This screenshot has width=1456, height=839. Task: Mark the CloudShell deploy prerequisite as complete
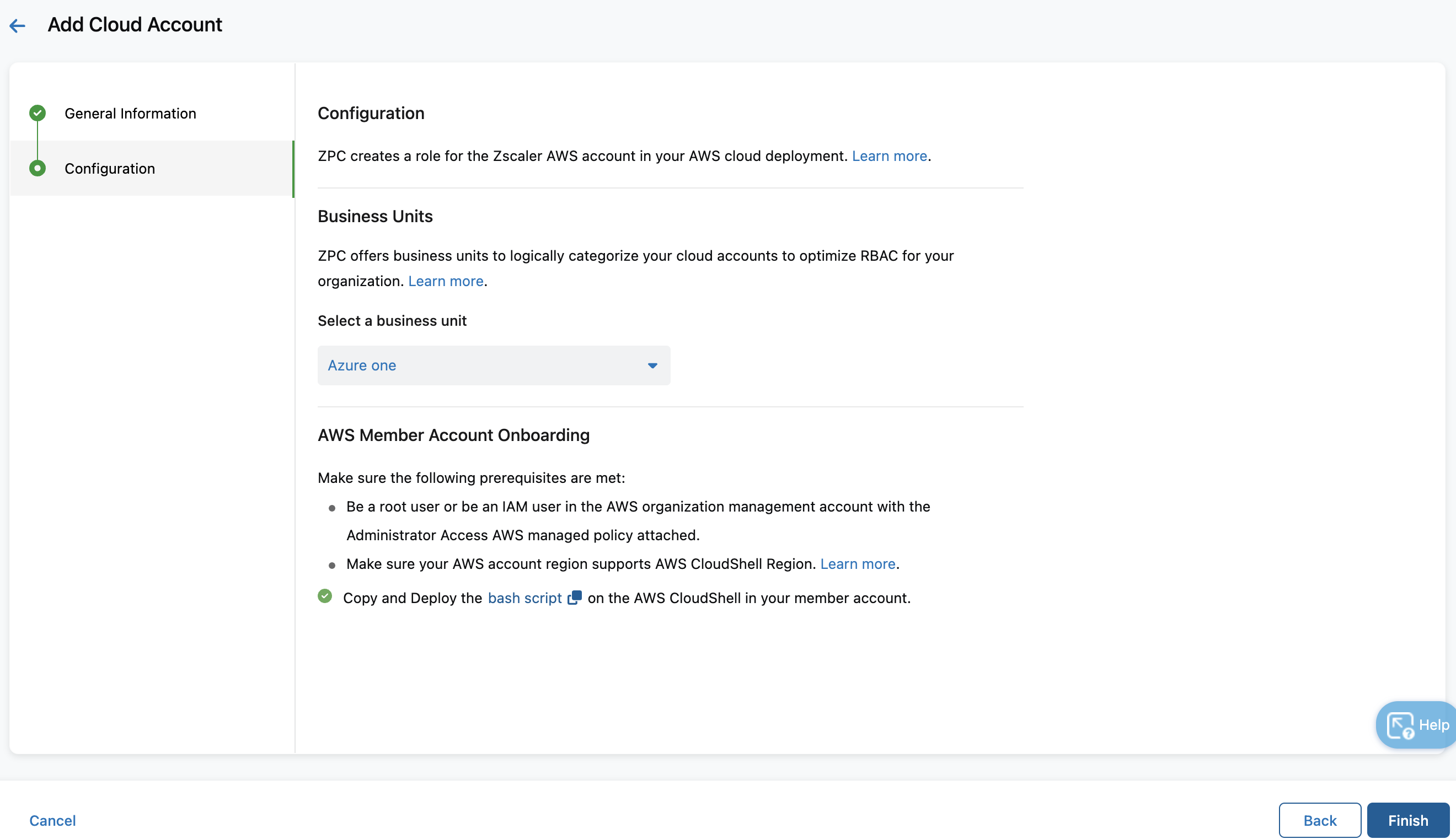tap(324, 596)
